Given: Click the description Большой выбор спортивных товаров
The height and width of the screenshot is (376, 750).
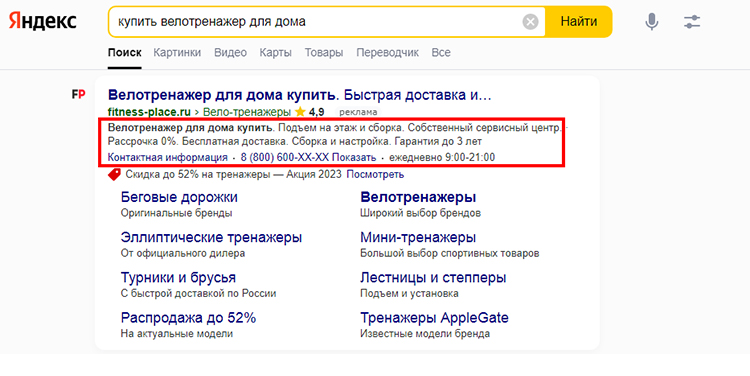Looking at the screenshot, I should 450,253.
